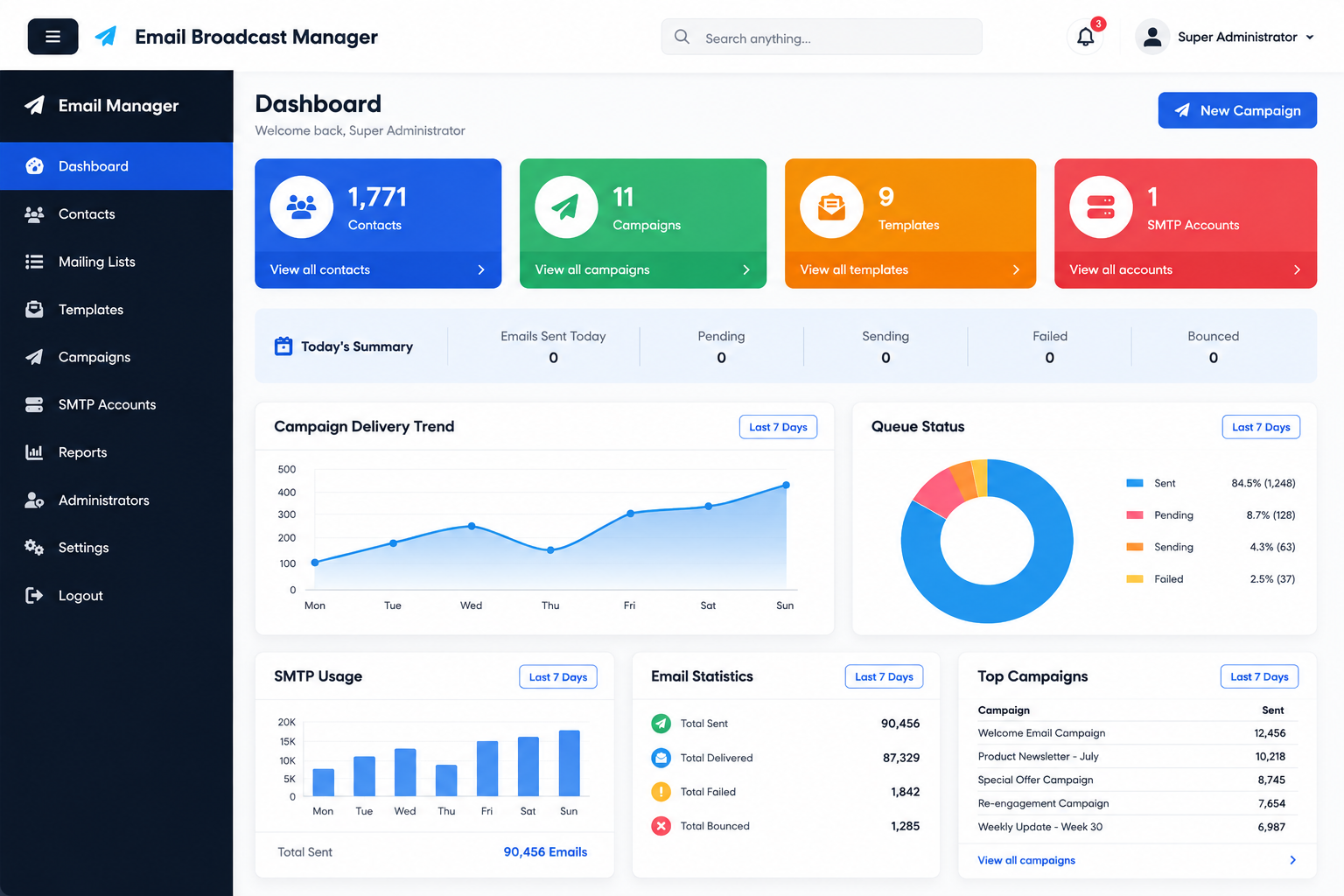Viewport: 1344px width, 896px height.
Task: Click the Templates envelope icon in sidebar
Action: coord(34,309)
